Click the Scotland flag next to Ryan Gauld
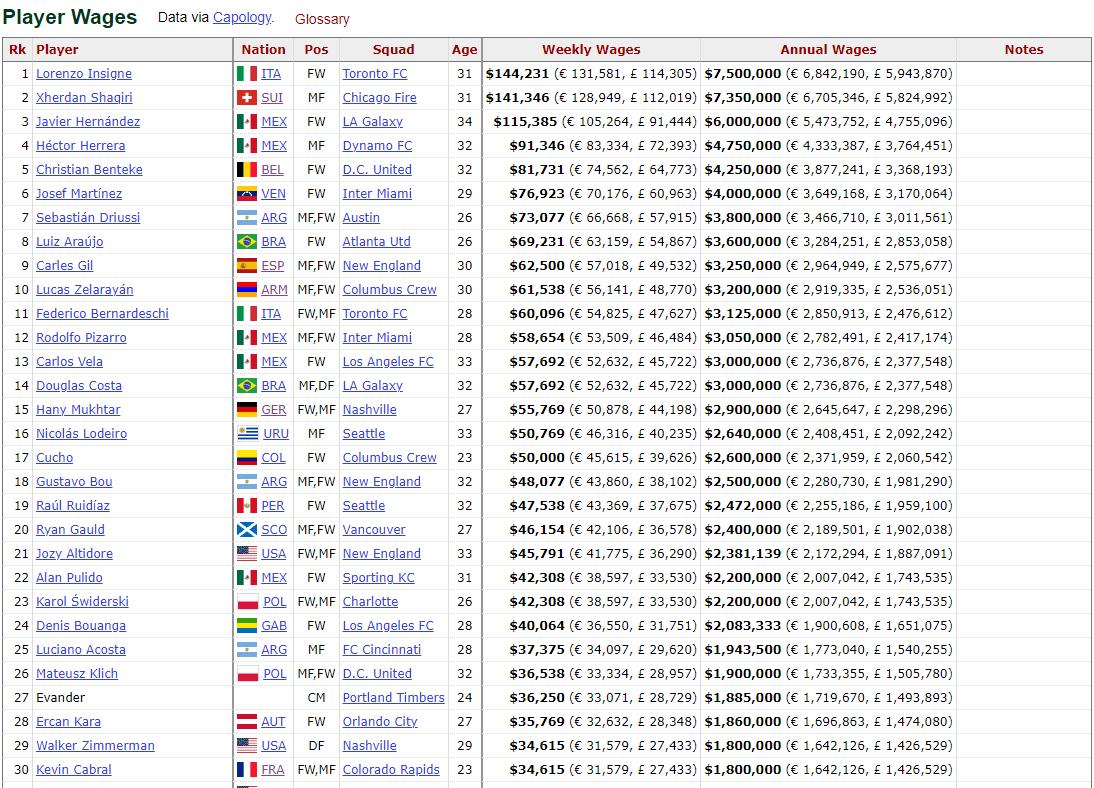This screenshot has height=788, width=1094. click(246, 530)
